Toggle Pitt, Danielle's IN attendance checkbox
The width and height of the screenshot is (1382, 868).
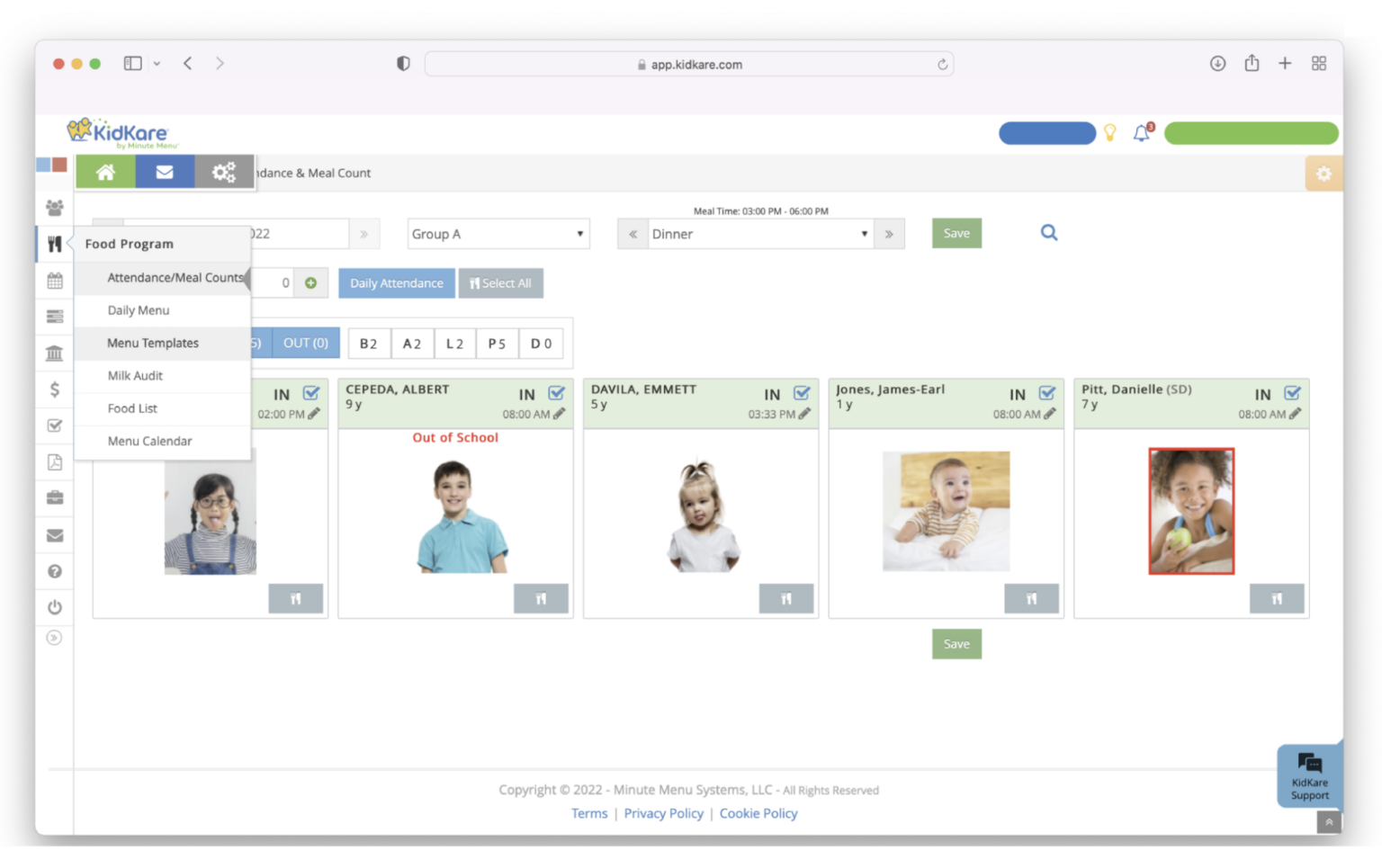pyautogui.click(x=1293, y=393)
